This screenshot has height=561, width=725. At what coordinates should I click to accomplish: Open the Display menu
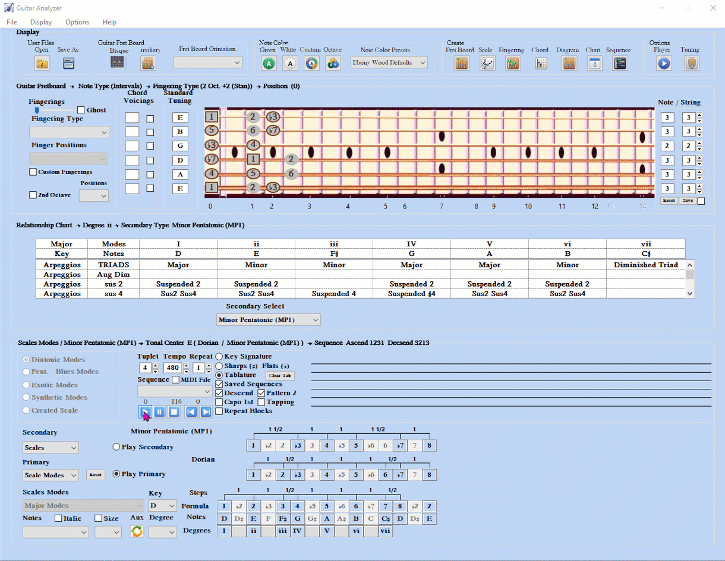coord(41,22)
